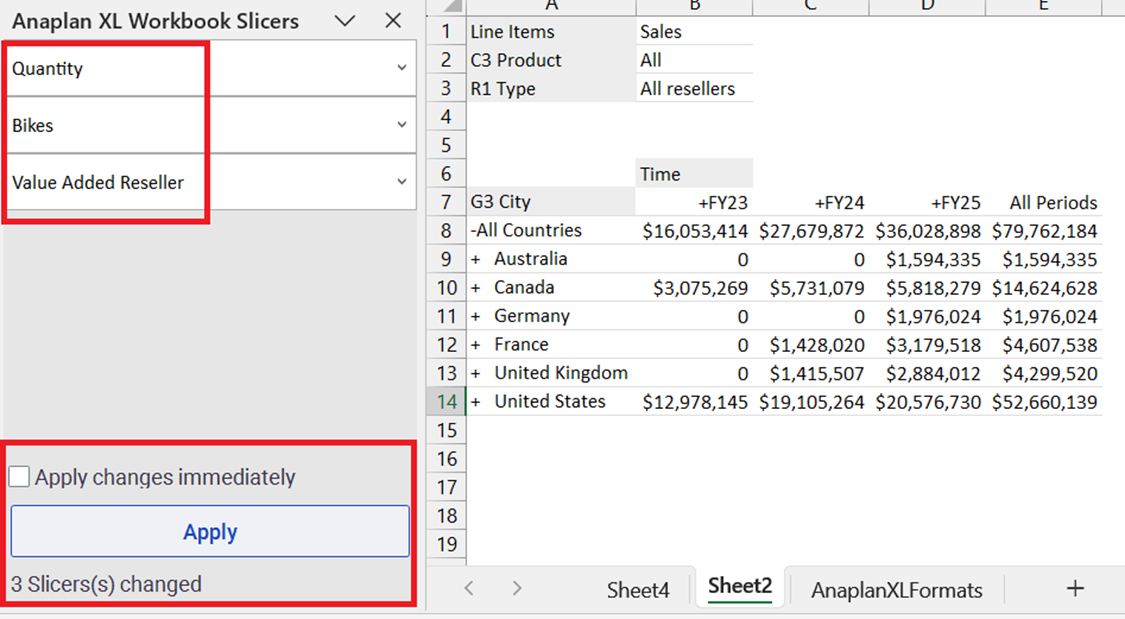Add a new sheet with plus icon
This screenshot has width=1125, height=619.
pyautogui.click(x=1075, y=588)
